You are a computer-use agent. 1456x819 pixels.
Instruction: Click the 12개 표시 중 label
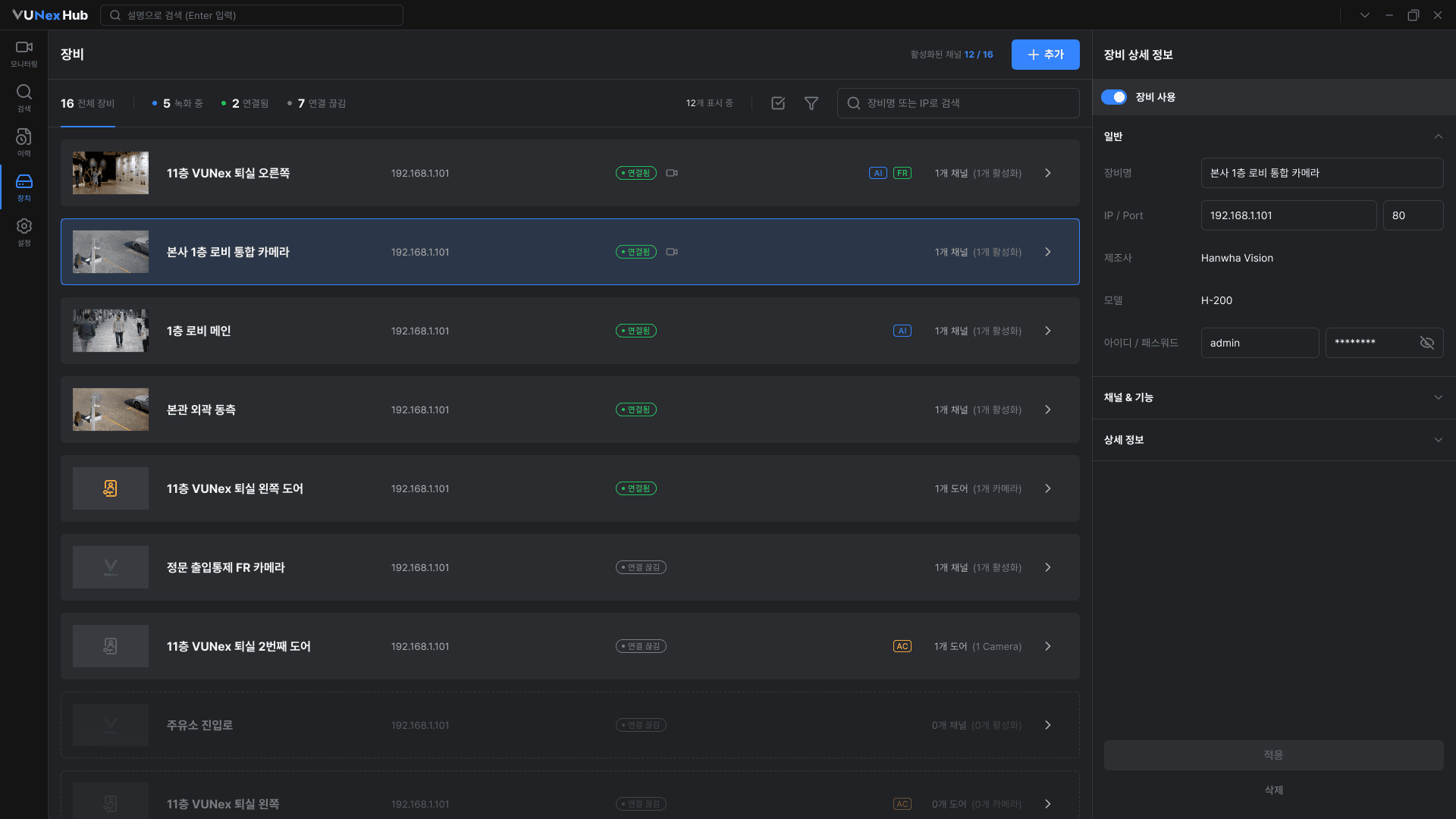tap(710, 103)
